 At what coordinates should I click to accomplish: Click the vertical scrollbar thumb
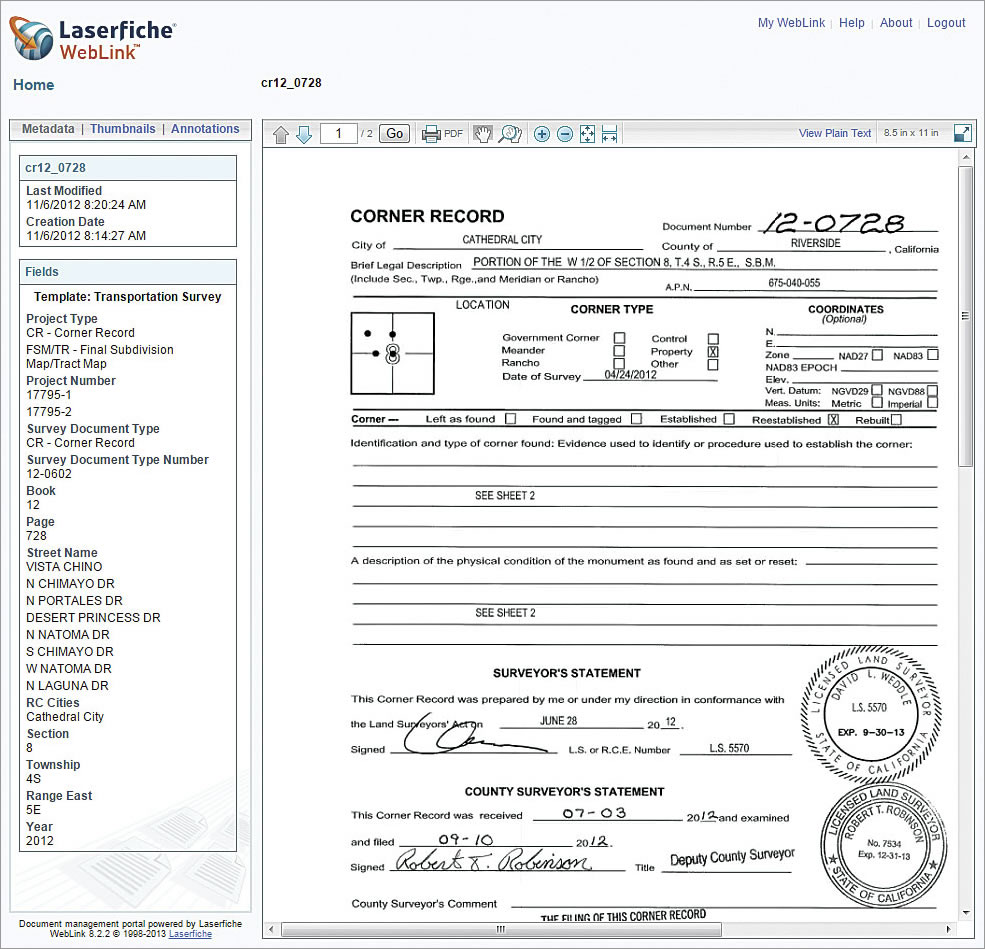966,316
